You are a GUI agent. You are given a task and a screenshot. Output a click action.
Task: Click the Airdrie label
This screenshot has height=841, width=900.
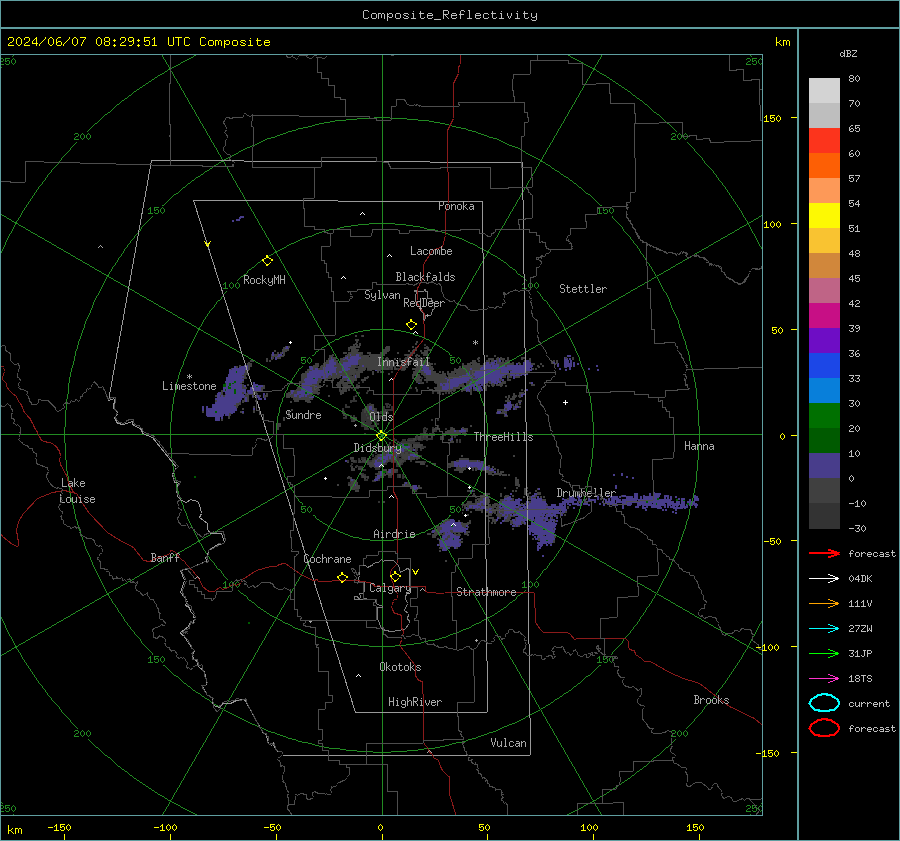394,534
